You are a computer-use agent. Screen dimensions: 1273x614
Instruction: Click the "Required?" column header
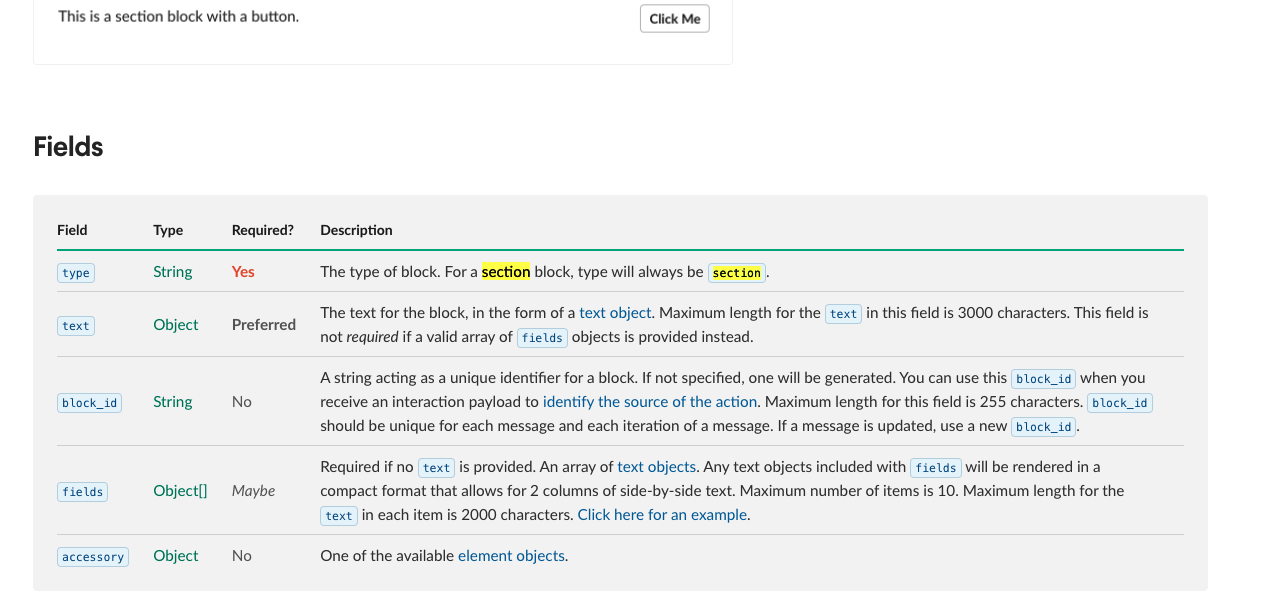(x=263, y=230)
